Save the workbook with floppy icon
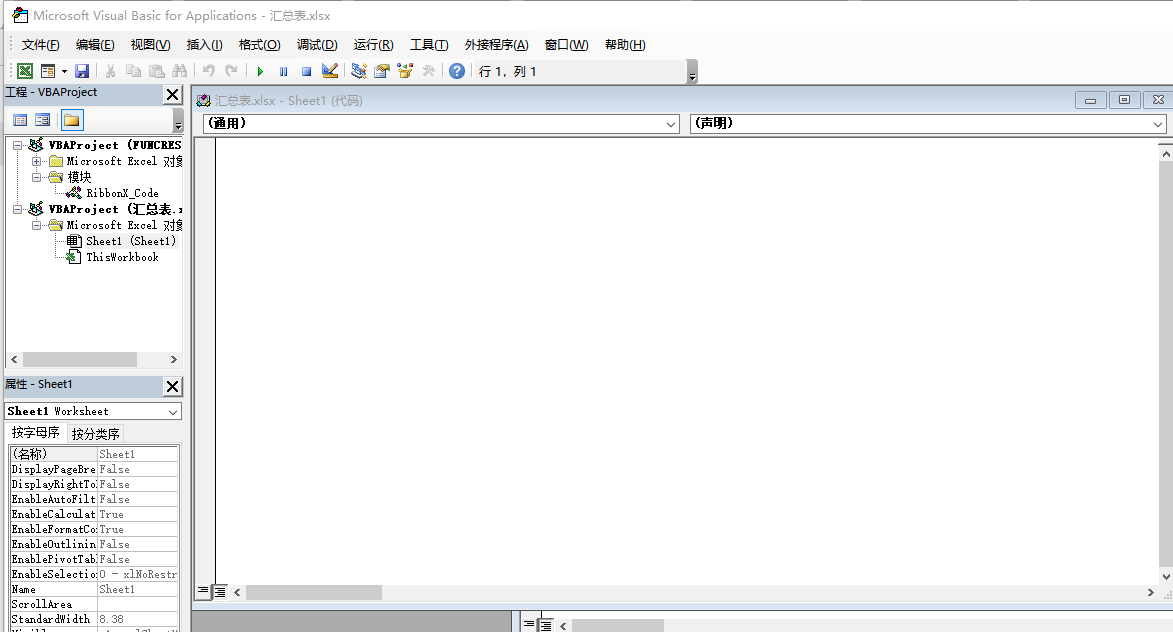 [x=82, y=71]
